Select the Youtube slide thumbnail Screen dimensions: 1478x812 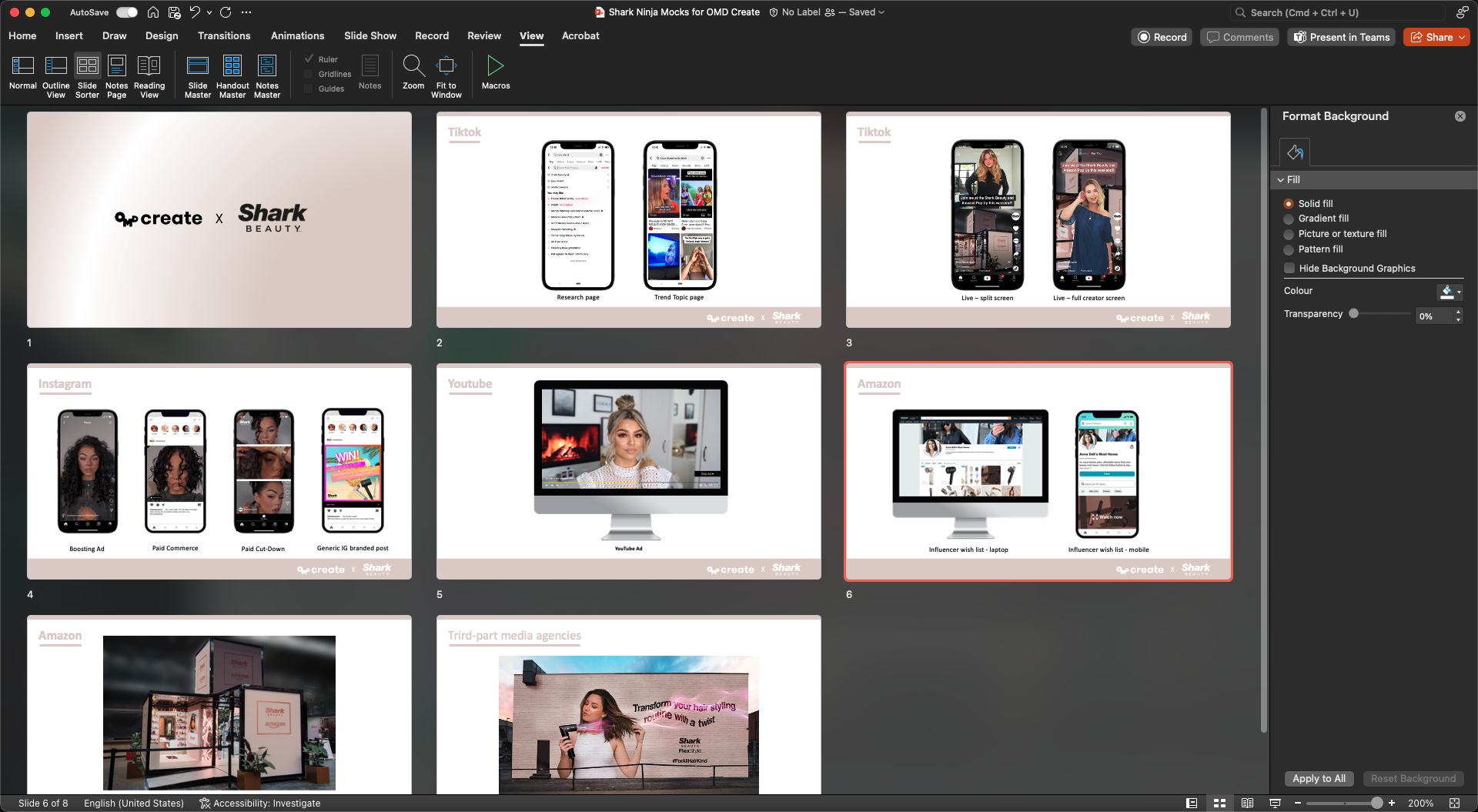(x=628, y=471)
